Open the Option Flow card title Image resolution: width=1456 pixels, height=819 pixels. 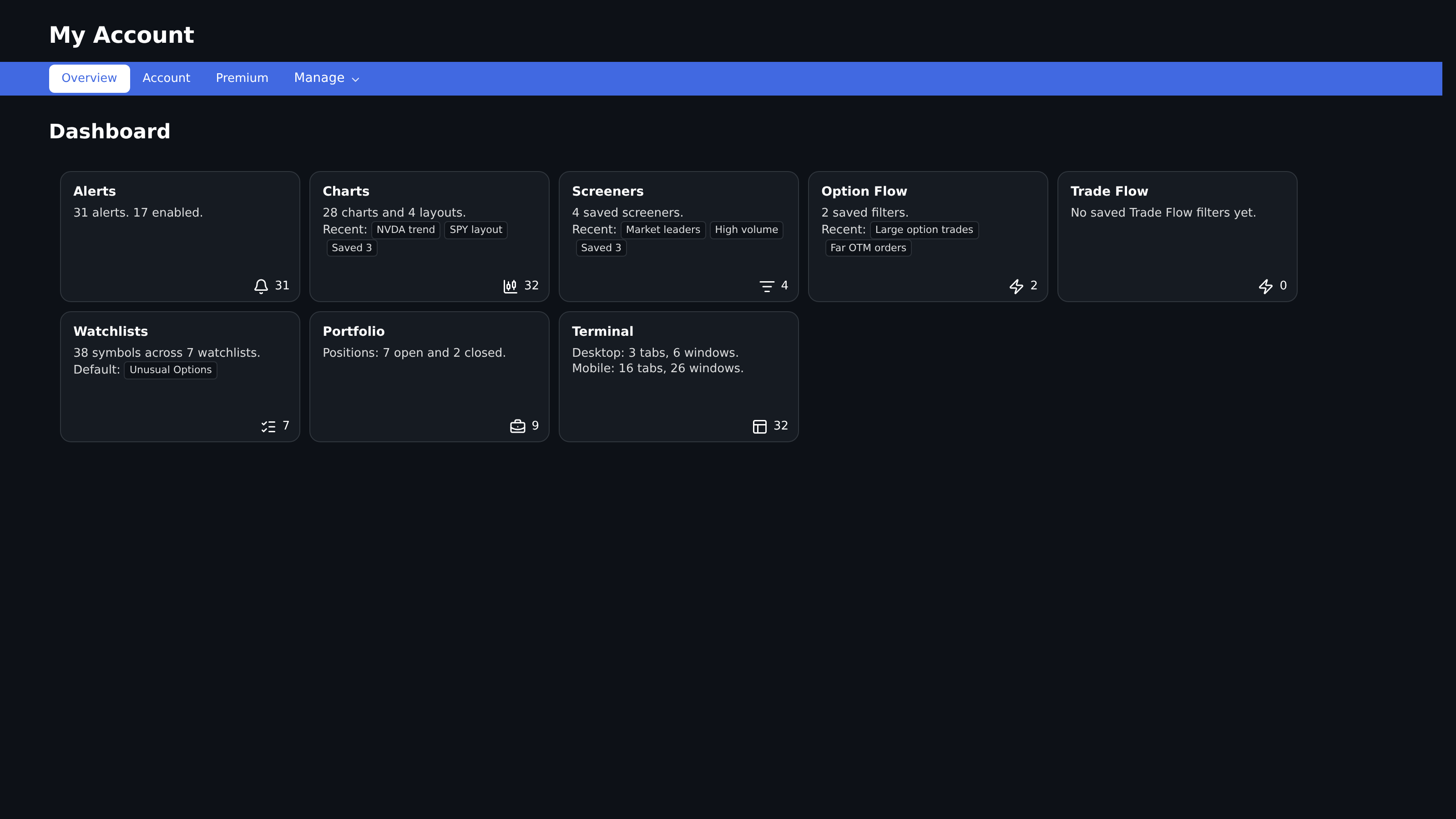click(x=864, y=191)
